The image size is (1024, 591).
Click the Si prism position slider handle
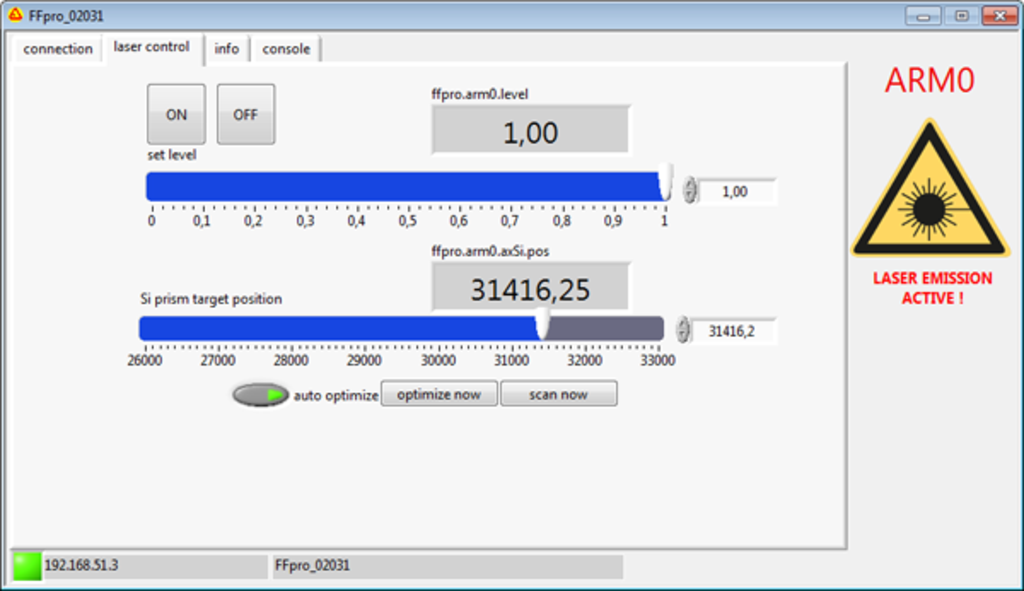[542, 324]
